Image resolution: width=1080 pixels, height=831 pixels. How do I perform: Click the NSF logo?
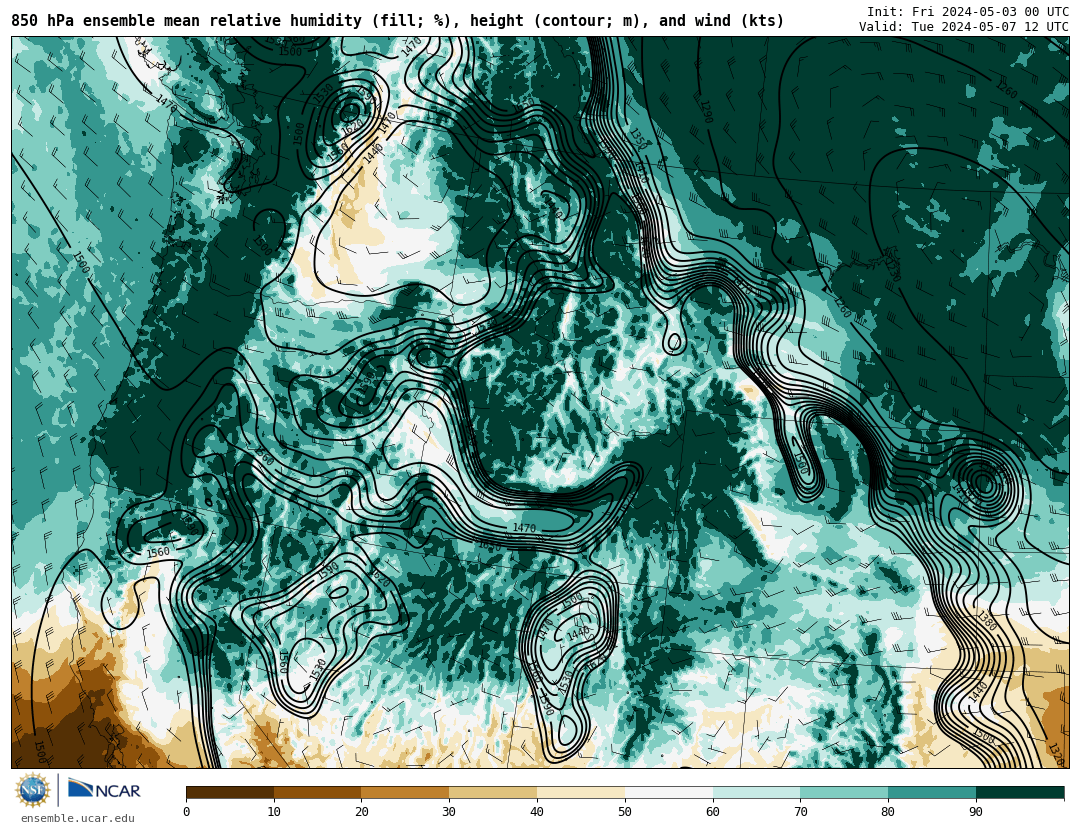point(33,790)
